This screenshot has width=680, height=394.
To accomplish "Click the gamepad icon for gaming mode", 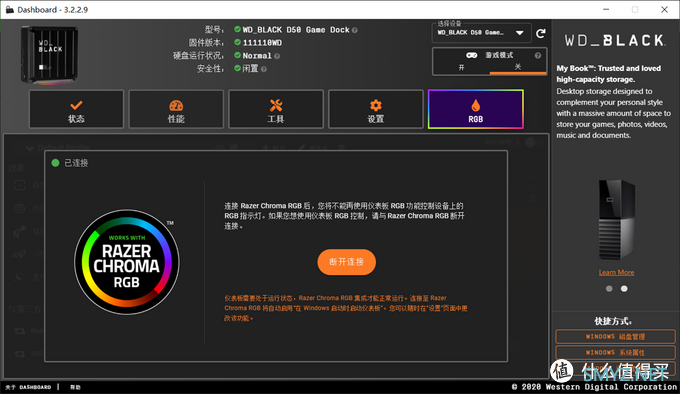I will point(471,55).
